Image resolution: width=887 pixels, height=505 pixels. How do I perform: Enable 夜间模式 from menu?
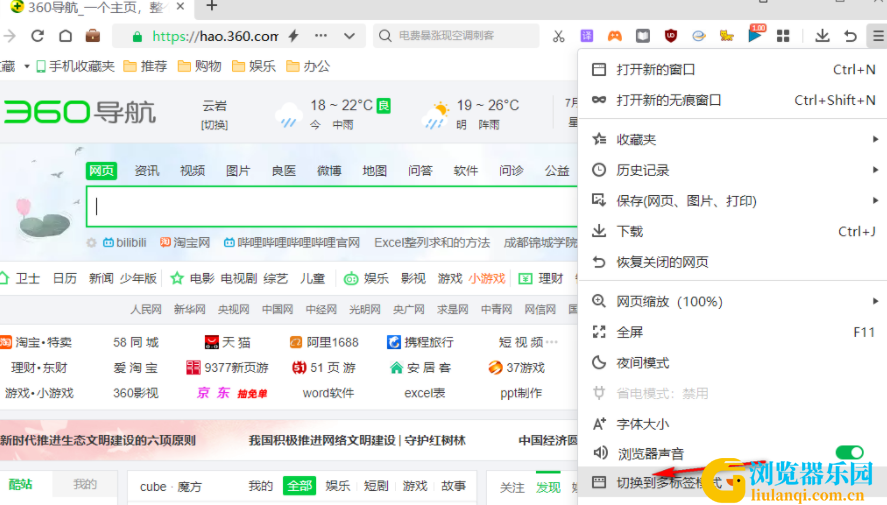tap(733, 362)
